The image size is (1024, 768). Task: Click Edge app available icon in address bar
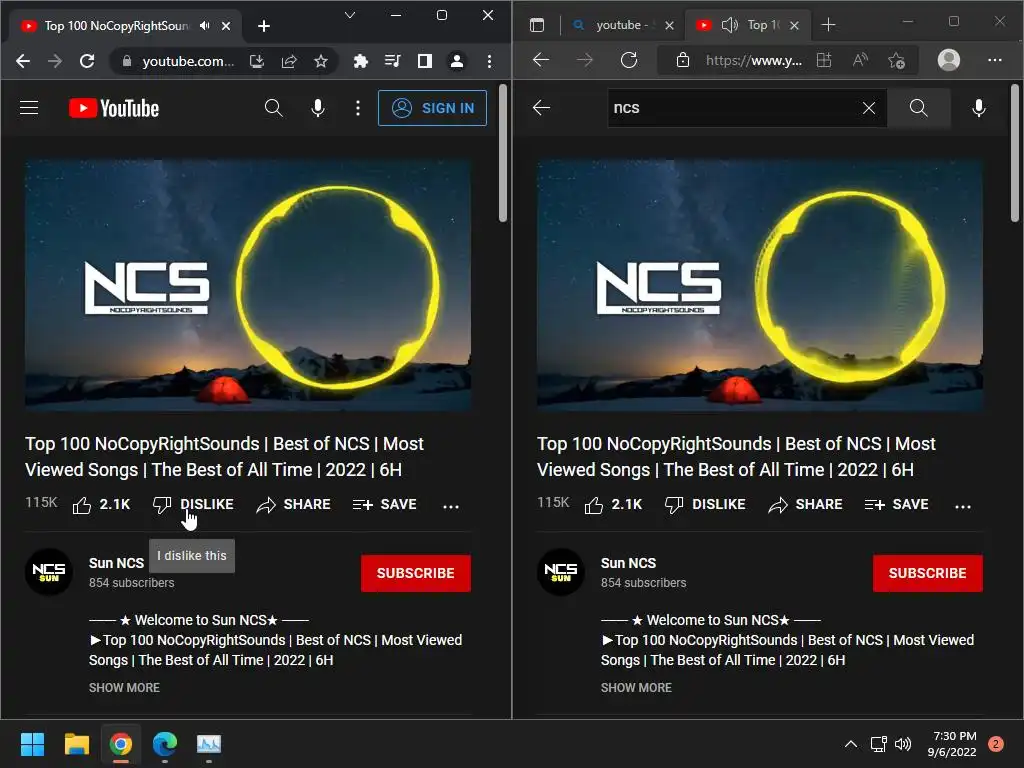tap(824, 61)
